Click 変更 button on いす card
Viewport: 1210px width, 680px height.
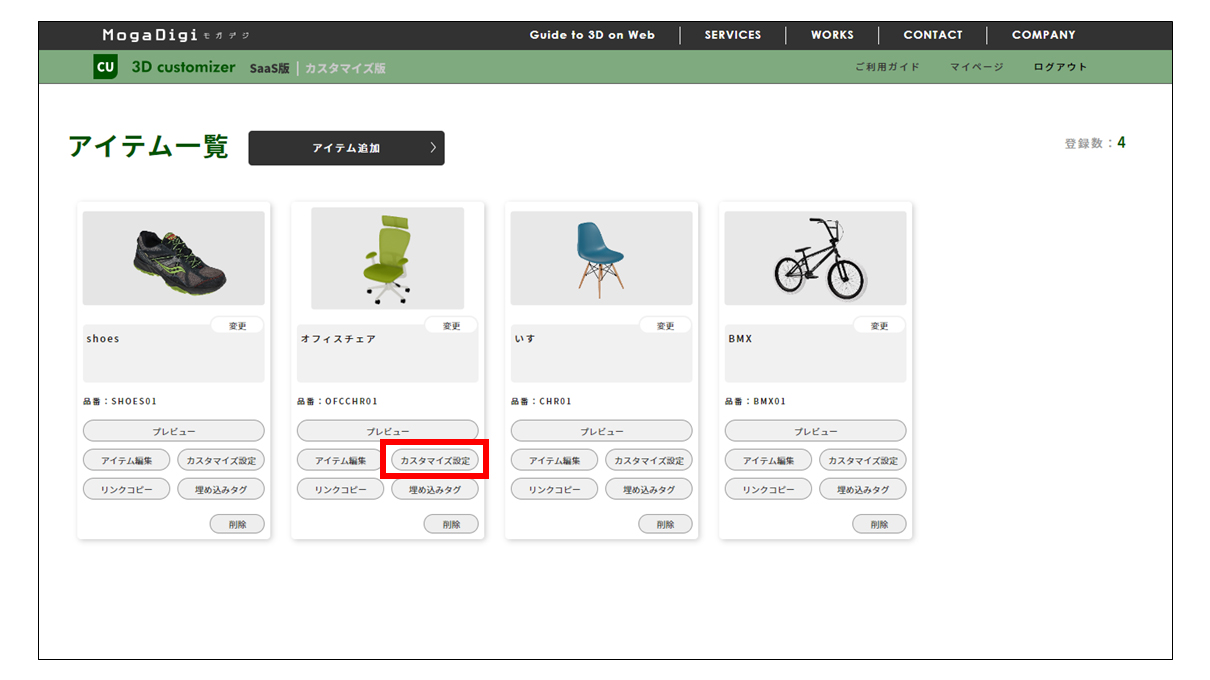[665, 326]
